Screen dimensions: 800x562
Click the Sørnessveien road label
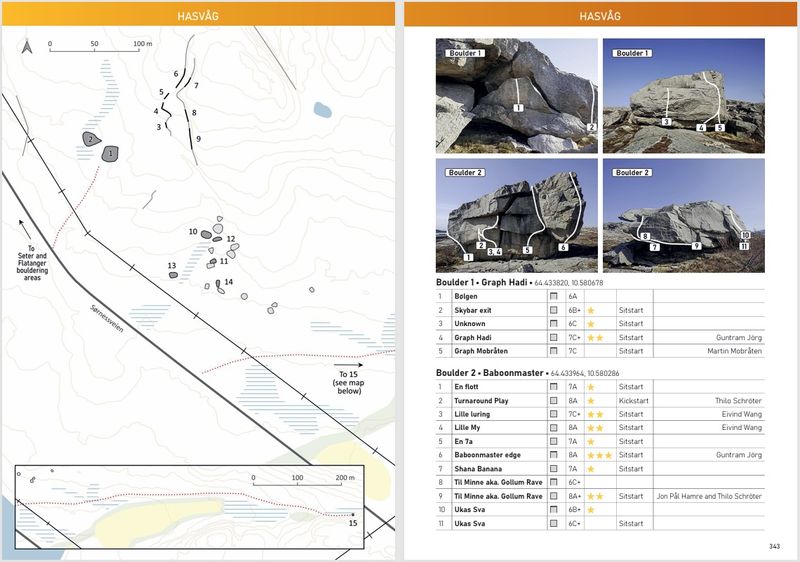[107, 318]
